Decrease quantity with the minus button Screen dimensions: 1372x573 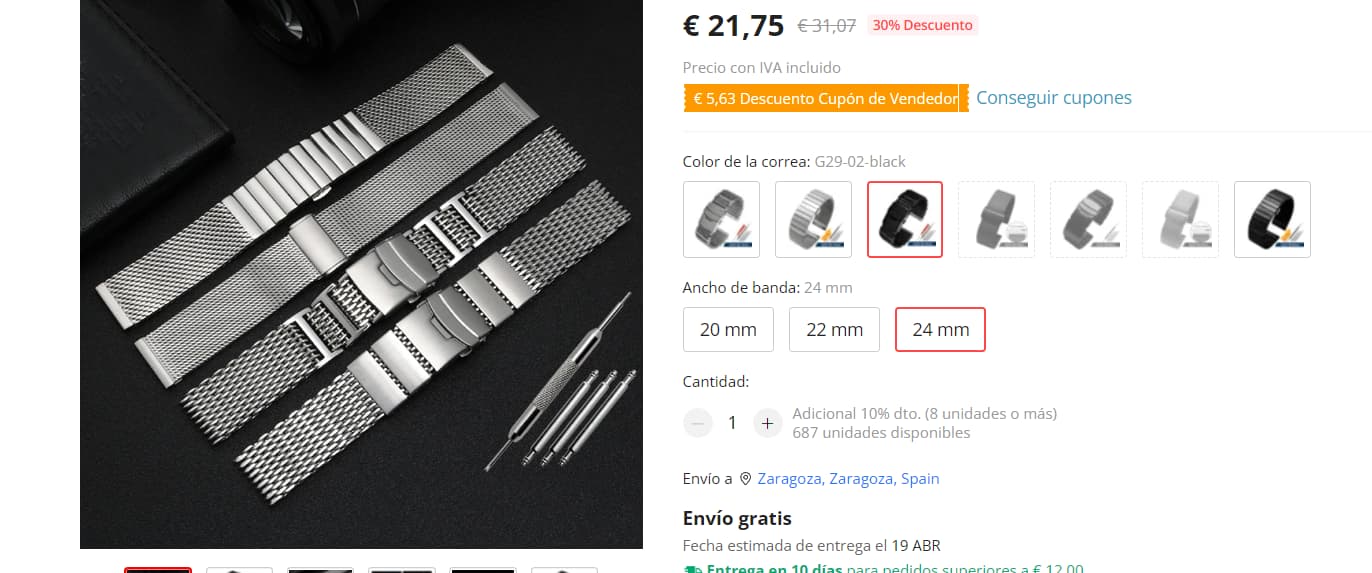pos(698,423)
